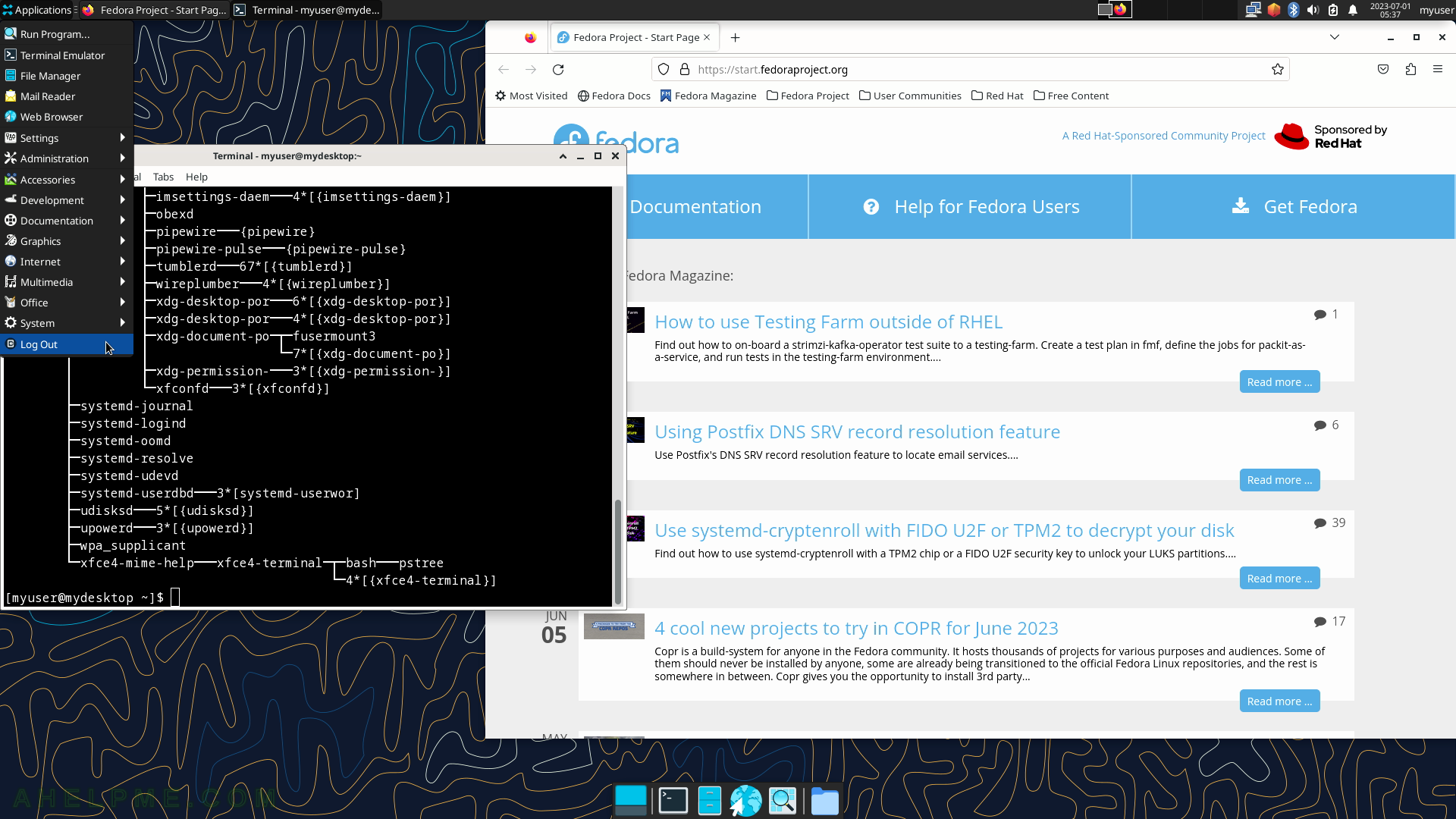Screen dimensions: 1456x819
Task: Click Read more under Testing Farm article
Action: tap(1279, 382)
